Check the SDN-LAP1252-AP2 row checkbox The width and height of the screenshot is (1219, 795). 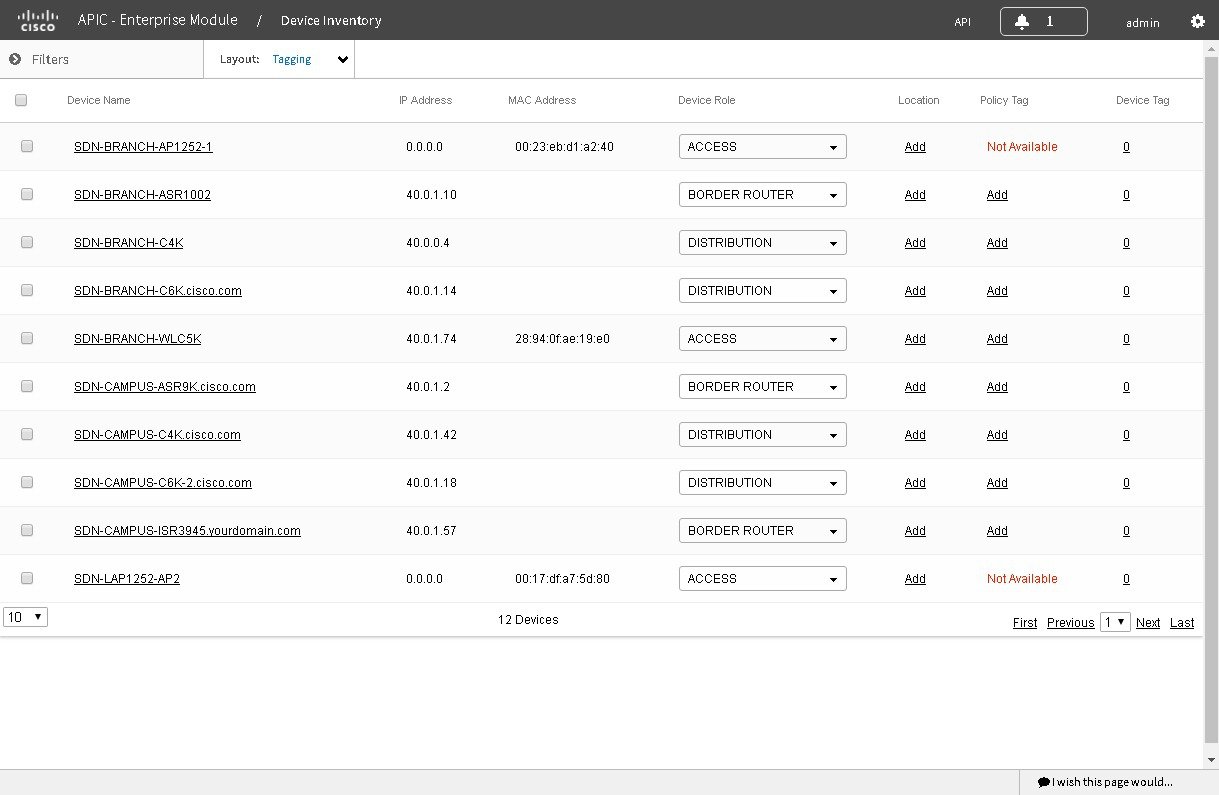(27, 578)
